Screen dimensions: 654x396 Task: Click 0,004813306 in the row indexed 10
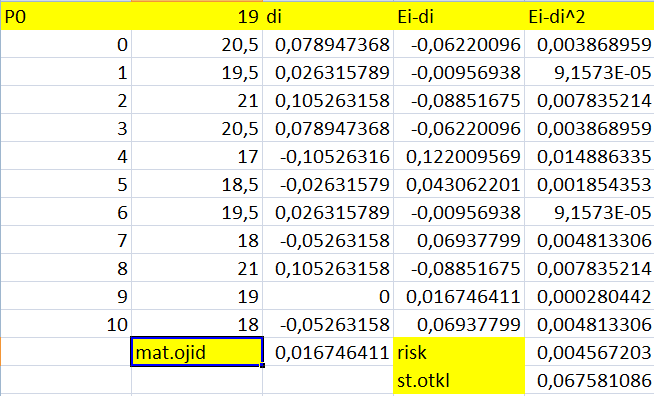(x=589, y=324)
